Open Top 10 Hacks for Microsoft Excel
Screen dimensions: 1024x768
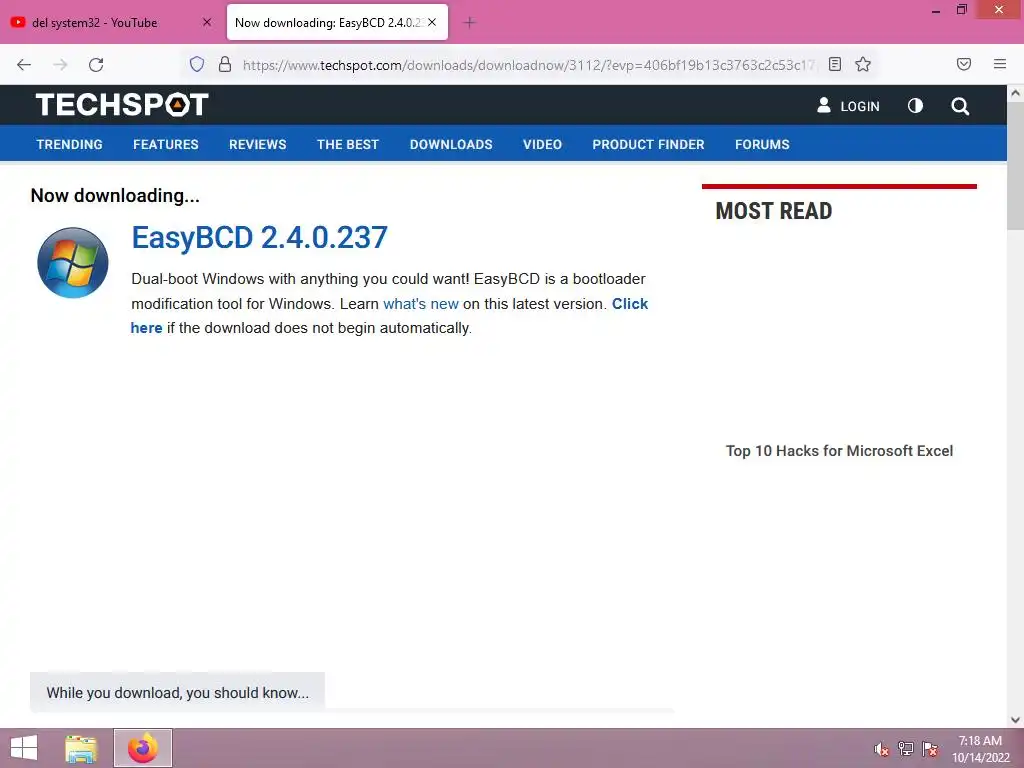pyautogui.click(x=839, y=451)
